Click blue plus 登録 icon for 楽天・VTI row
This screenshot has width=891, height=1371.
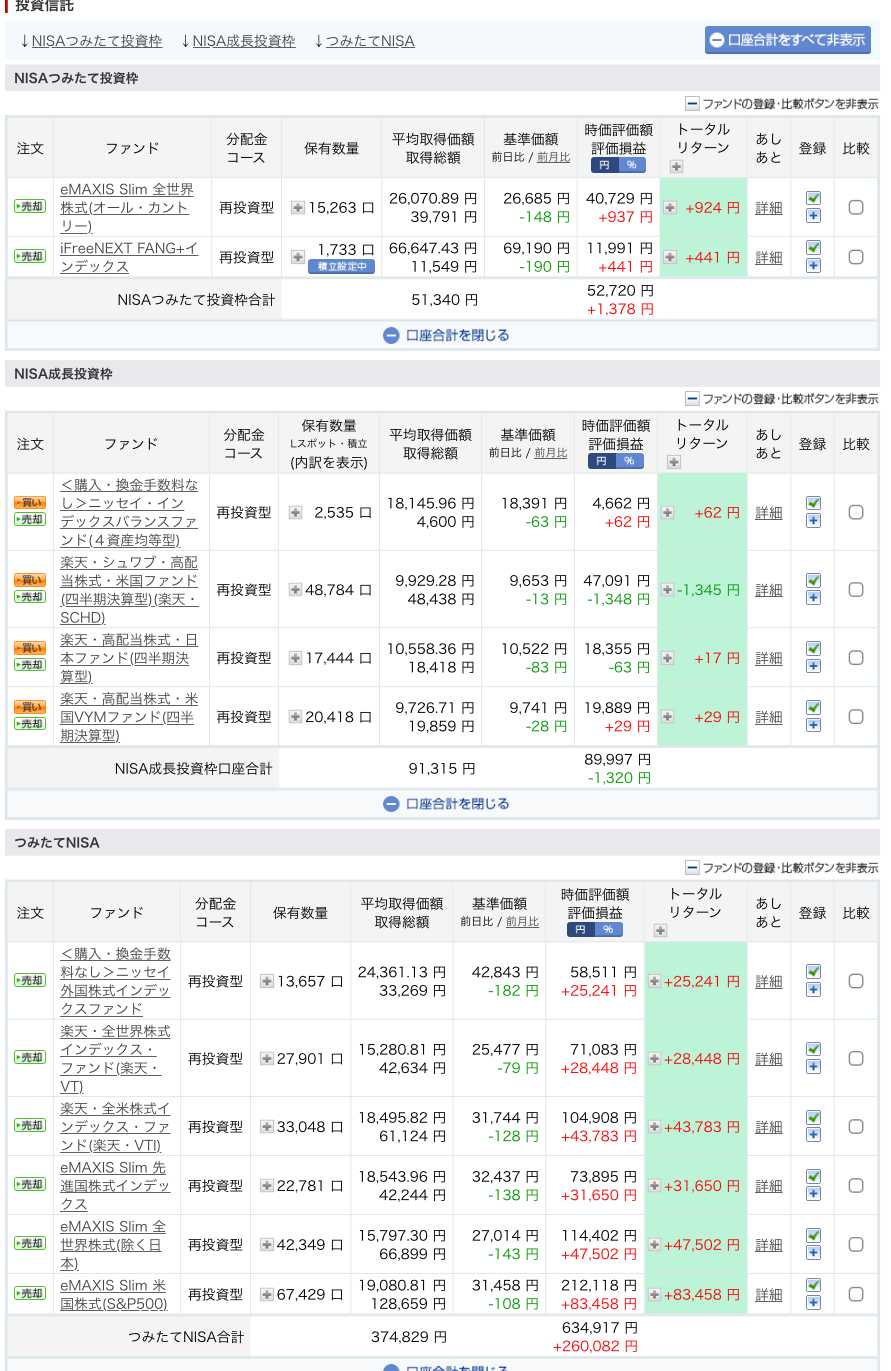point(813,1135)
